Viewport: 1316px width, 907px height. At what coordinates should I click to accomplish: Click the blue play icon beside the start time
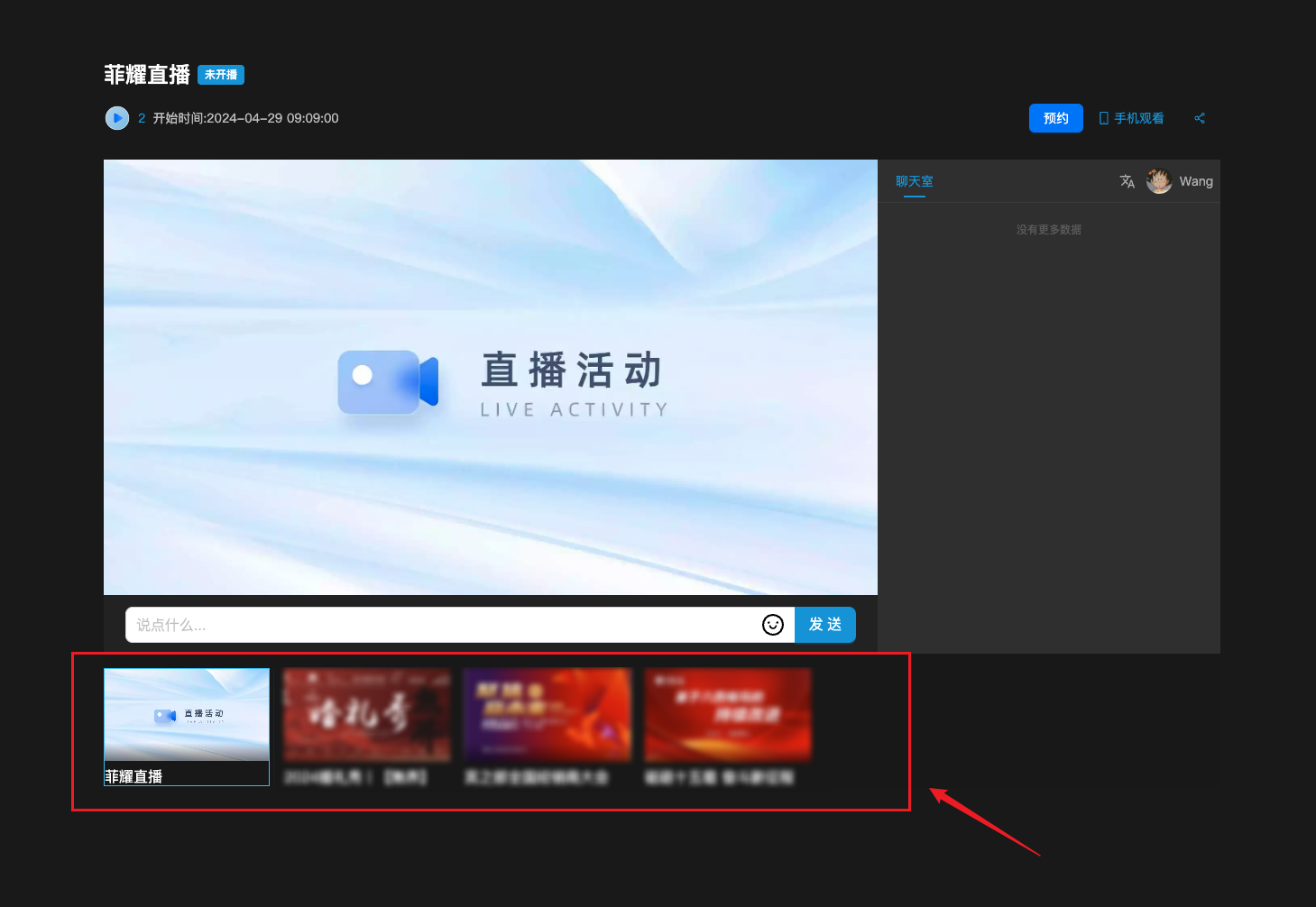(x=117, y=118)
